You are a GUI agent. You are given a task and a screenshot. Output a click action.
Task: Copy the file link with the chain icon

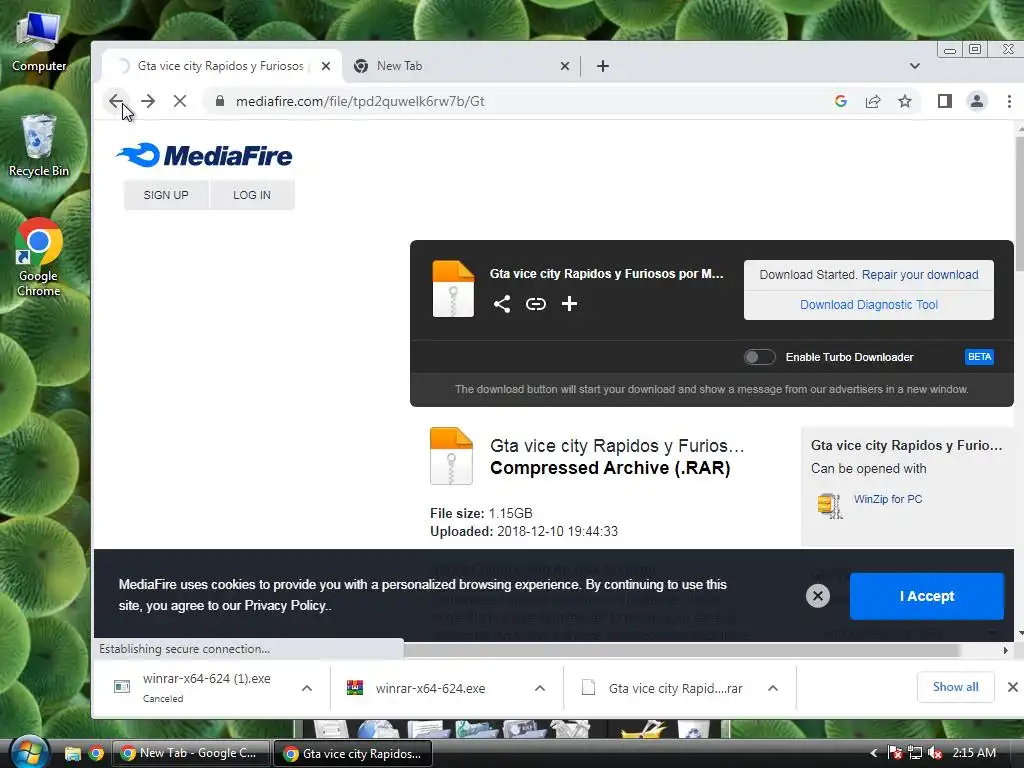[x=536, y=304]
